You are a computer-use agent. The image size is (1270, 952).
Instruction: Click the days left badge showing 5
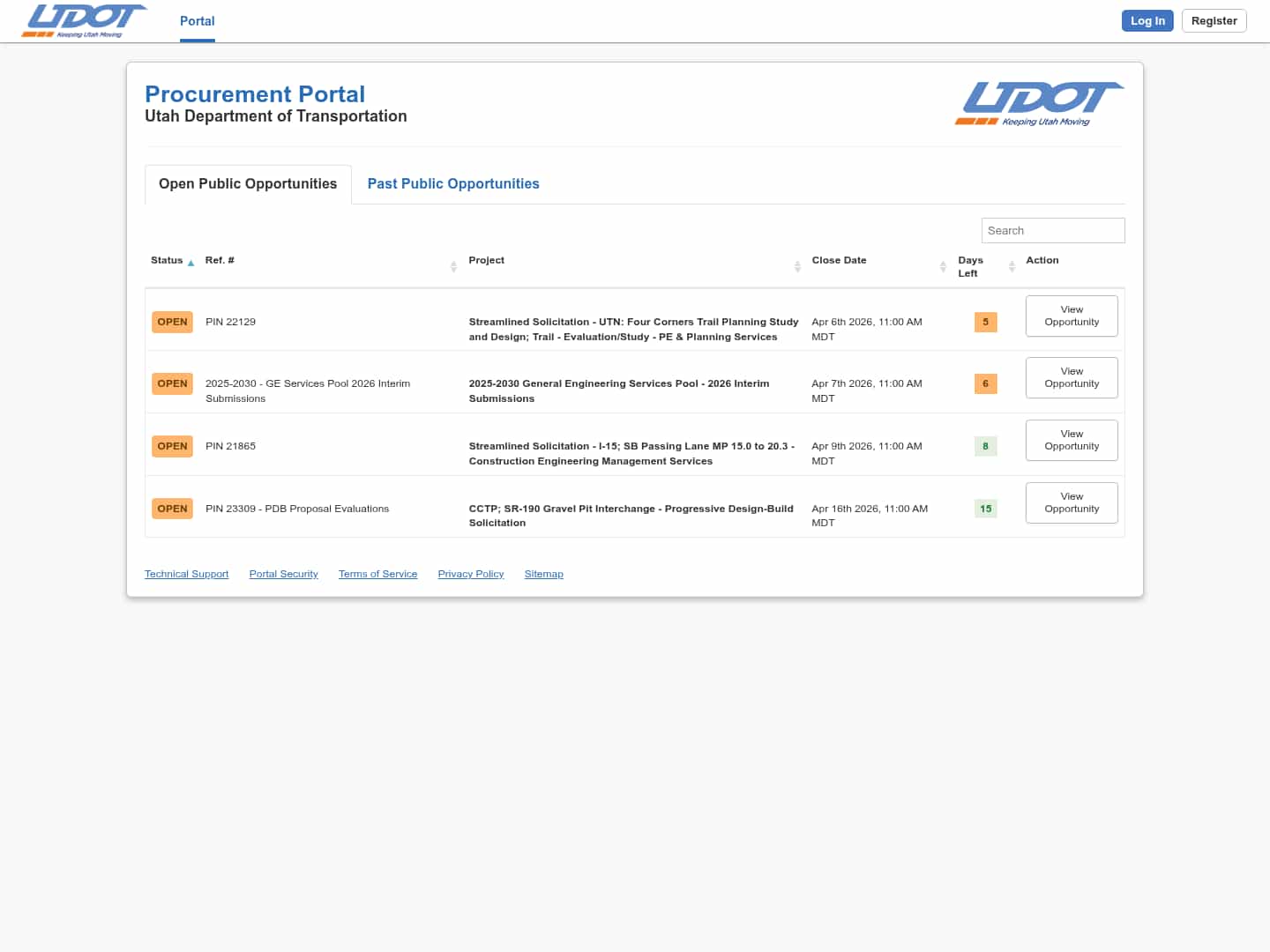tap(985, 322)
